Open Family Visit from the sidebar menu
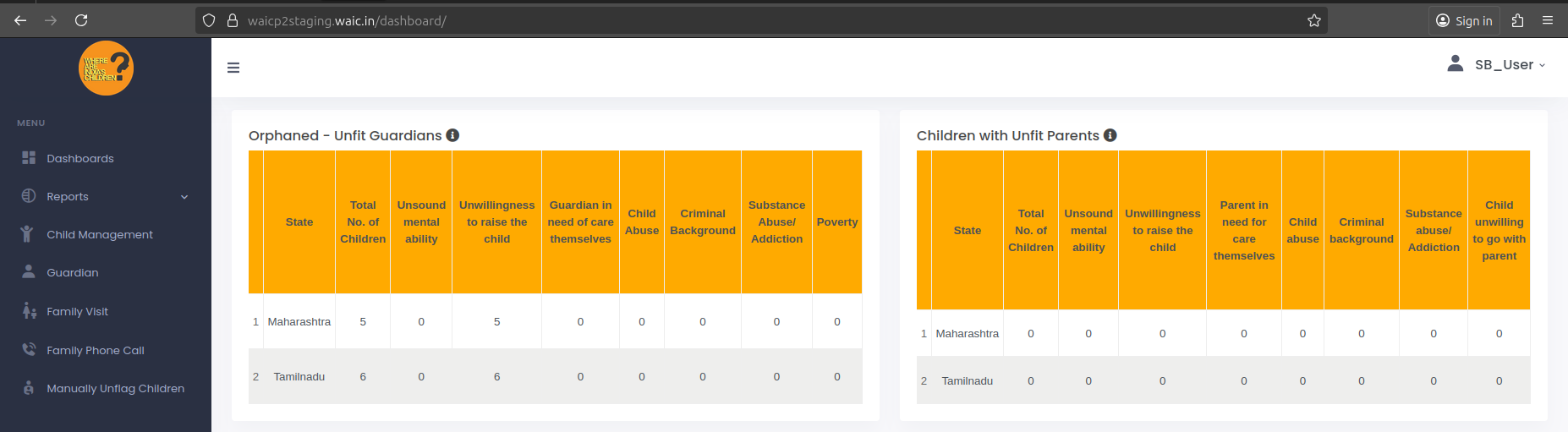The width and height of the screenshot is (1568, 432). pyautogui.click(x=77, y=311)
